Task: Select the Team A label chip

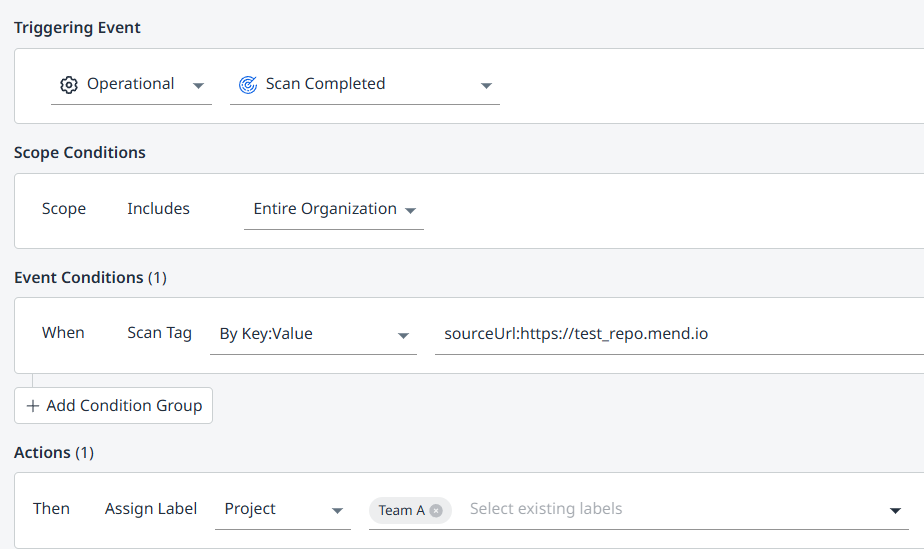Action: [x=401, y=510]
